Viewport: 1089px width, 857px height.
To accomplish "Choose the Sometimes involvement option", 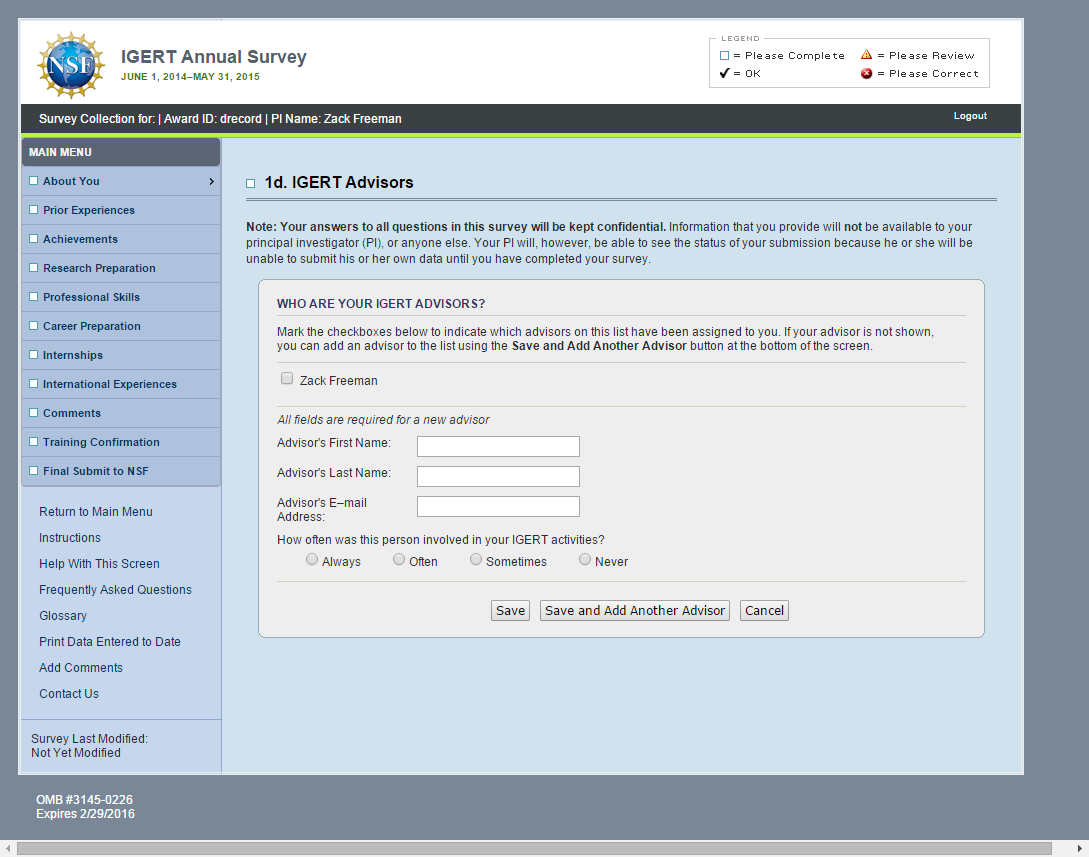I will click(476, 560).
